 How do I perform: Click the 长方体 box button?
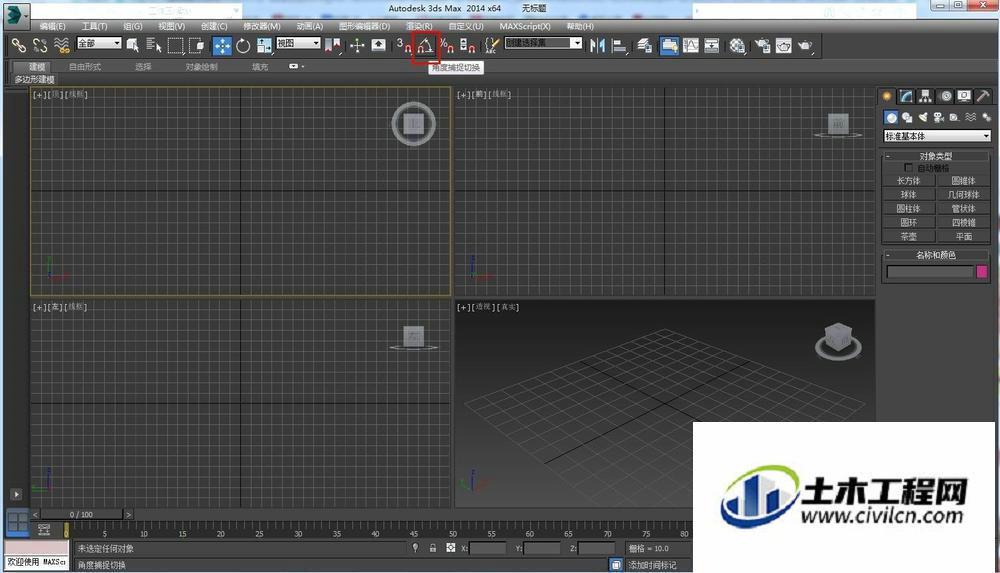tap(909, 181)
